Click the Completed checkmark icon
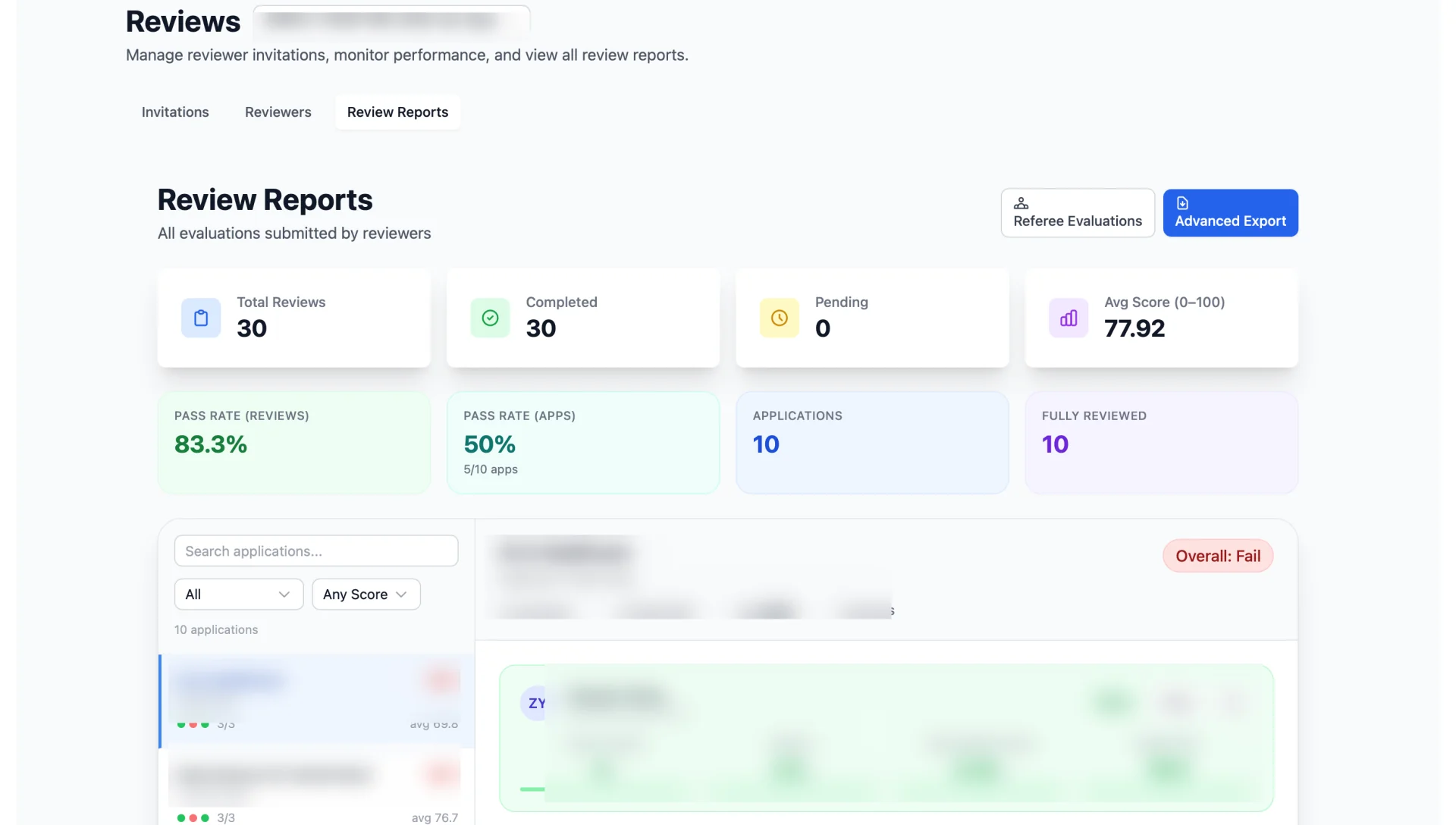This screenshot has height=825, width=1456. tap(490, 318)
